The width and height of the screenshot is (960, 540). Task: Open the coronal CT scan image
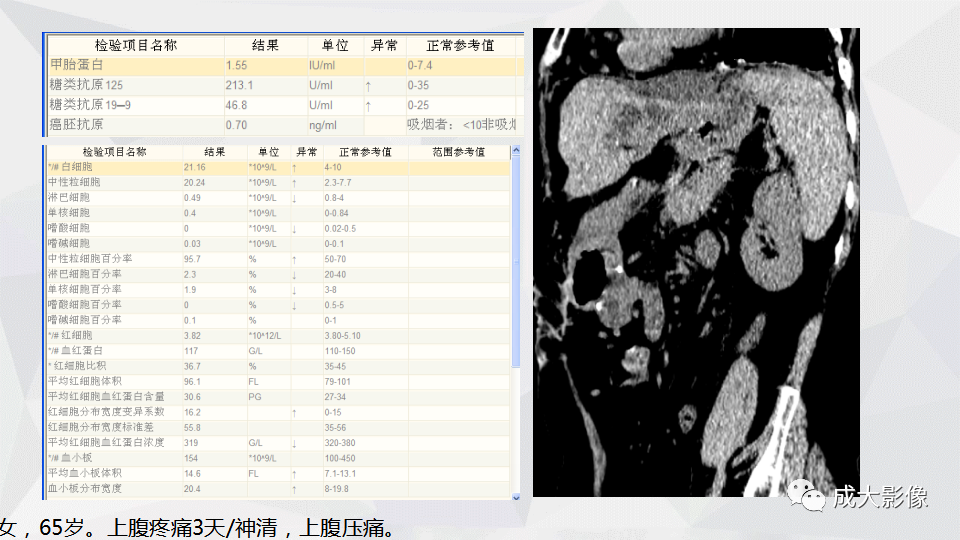tap(696, 262)
